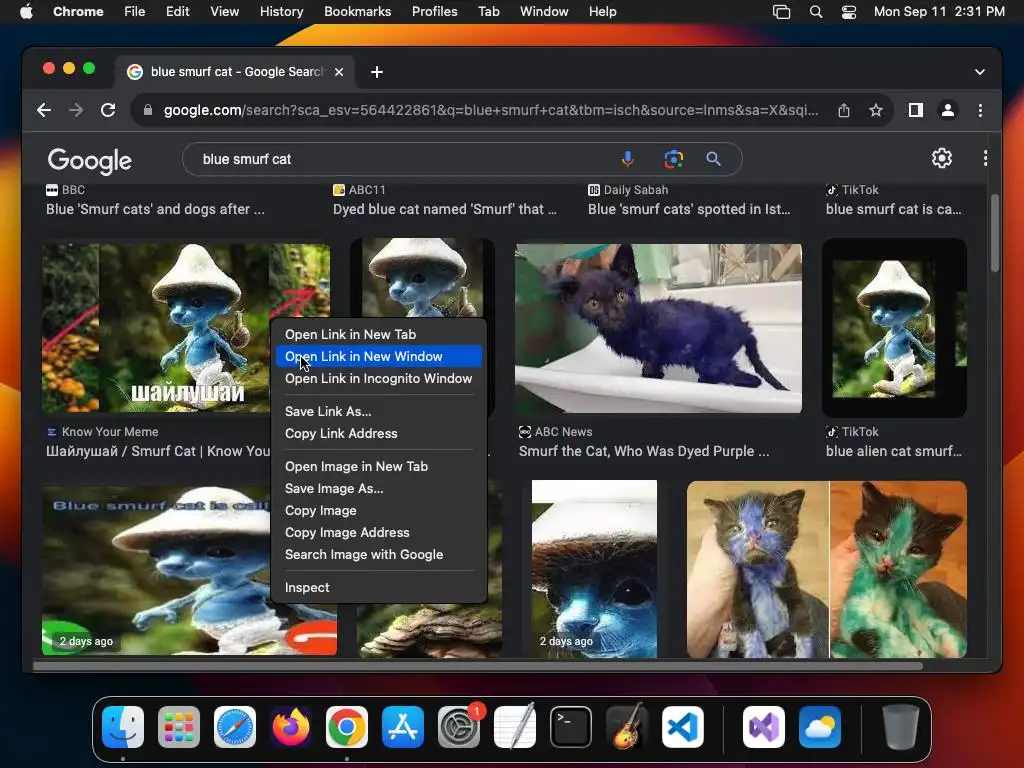Image resolution: width=1024 pixels, height=768 pixels.
Task: Choose Copy Image Address
Action: [x=379, y=533]
